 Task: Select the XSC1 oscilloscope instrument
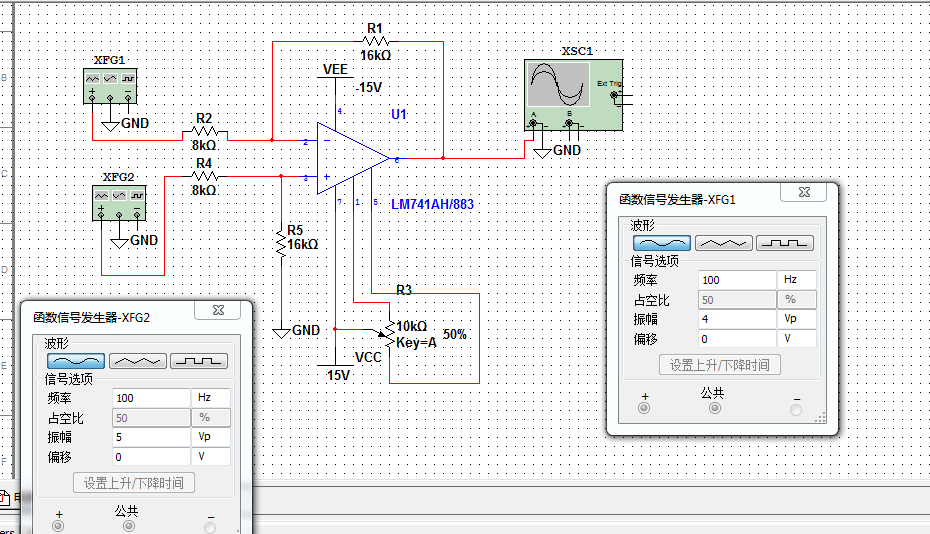tap(574, 95)
